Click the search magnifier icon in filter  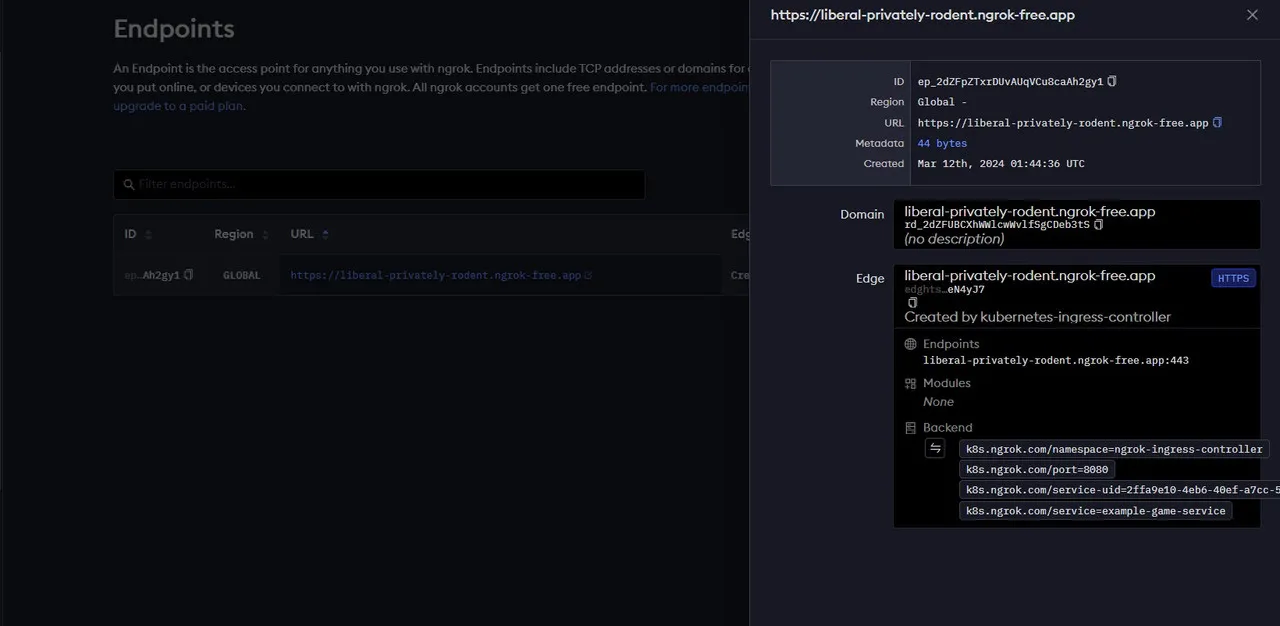click(x=129, y=184)
